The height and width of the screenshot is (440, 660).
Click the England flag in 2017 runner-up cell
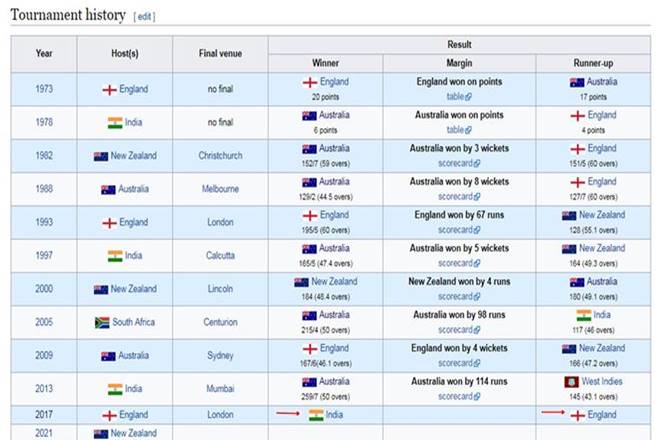point(578,416)
